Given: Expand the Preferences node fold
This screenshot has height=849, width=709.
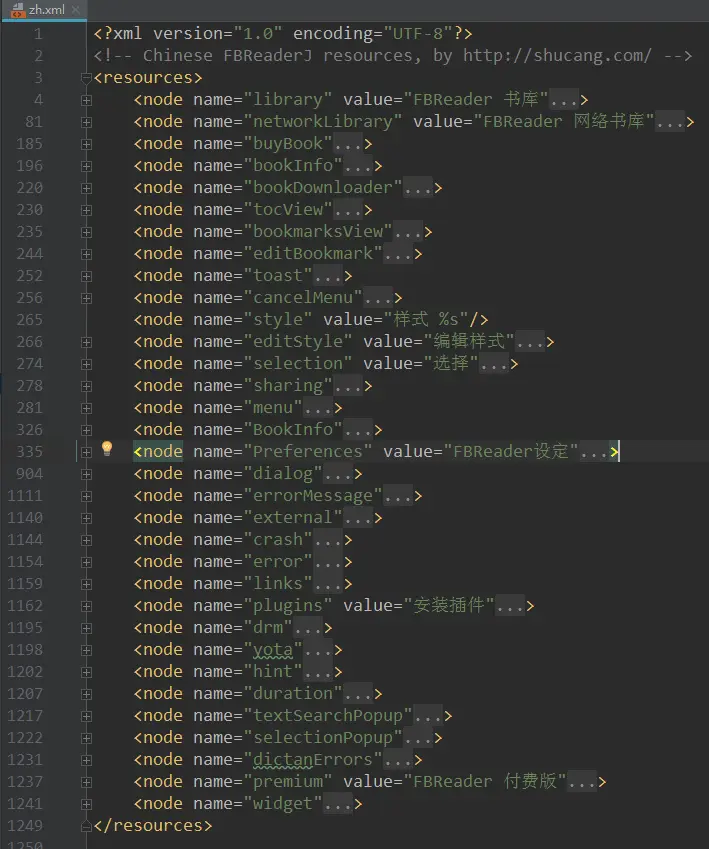Looking at the screenshot, I should pyautogui.click(x=86, y=452).
